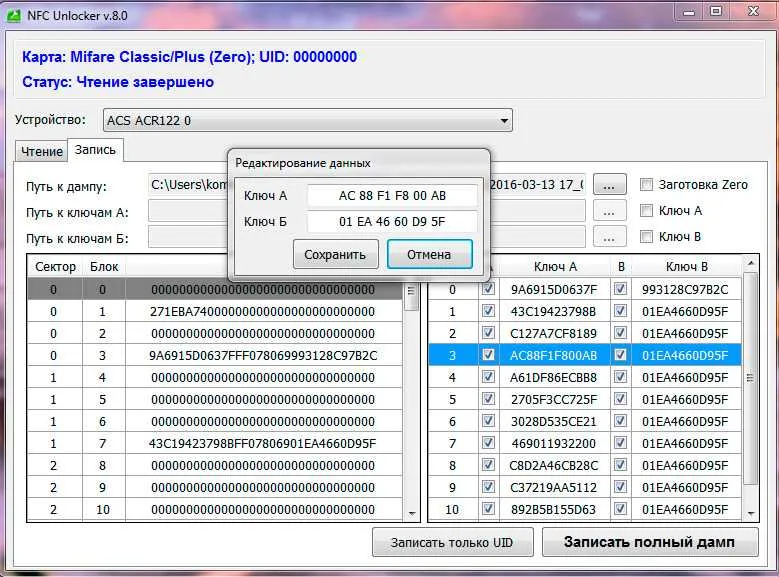
Task: Select key A value 892B5B155D63
Action: click(554, 509)
